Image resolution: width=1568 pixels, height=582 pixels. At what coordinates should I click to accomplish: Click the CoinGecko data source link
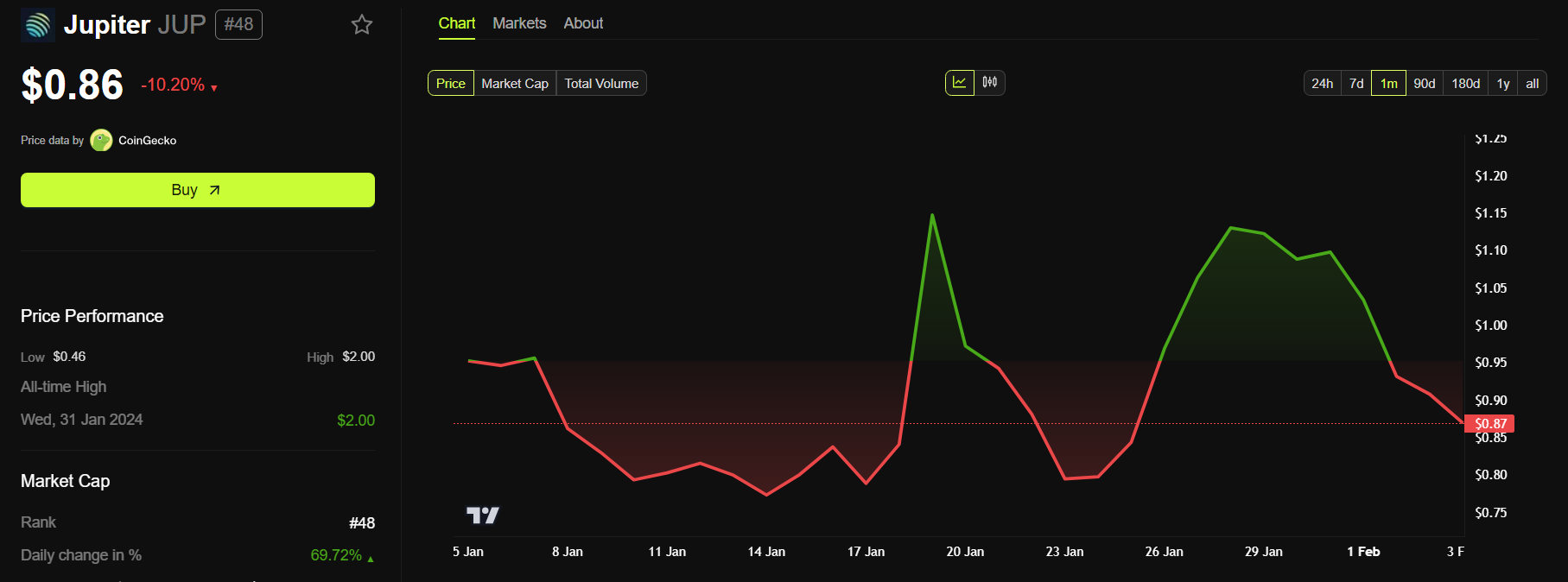coord(147,140)
